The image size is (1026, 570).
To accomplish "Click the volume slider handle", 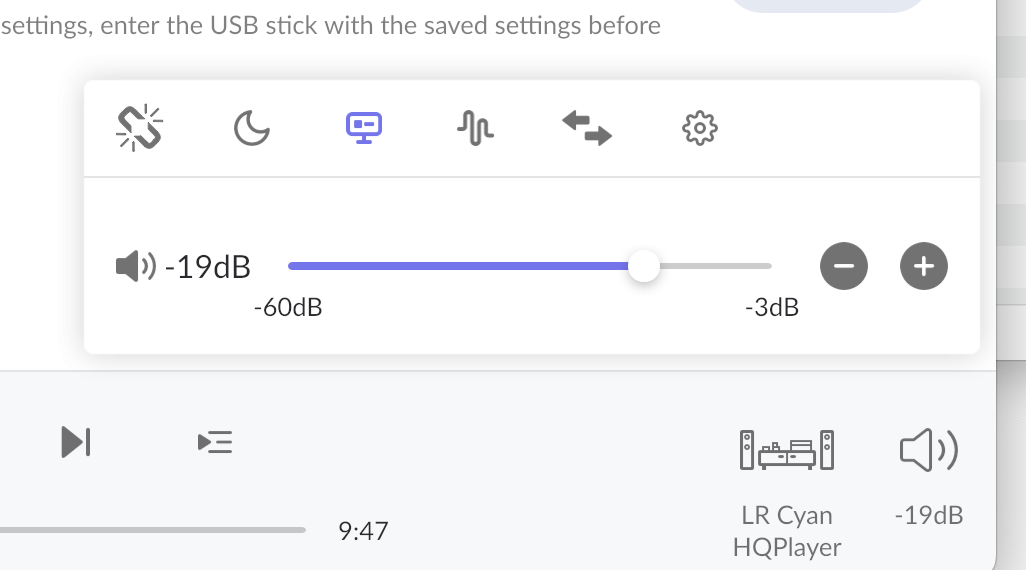I will click(x=644, y=266).
